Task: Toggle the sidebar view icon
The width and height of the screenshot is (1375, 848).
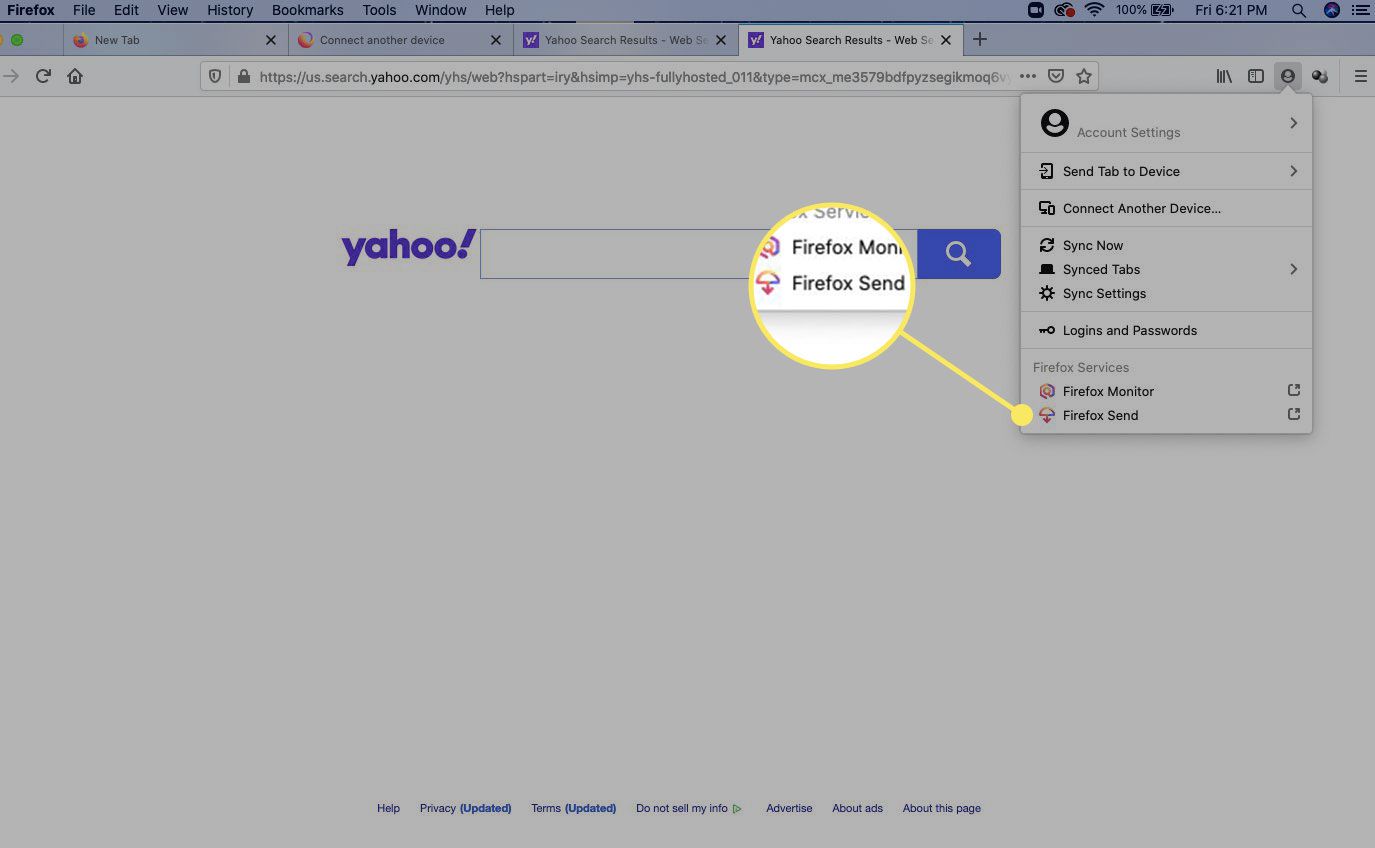Action: pos(1256,76)
